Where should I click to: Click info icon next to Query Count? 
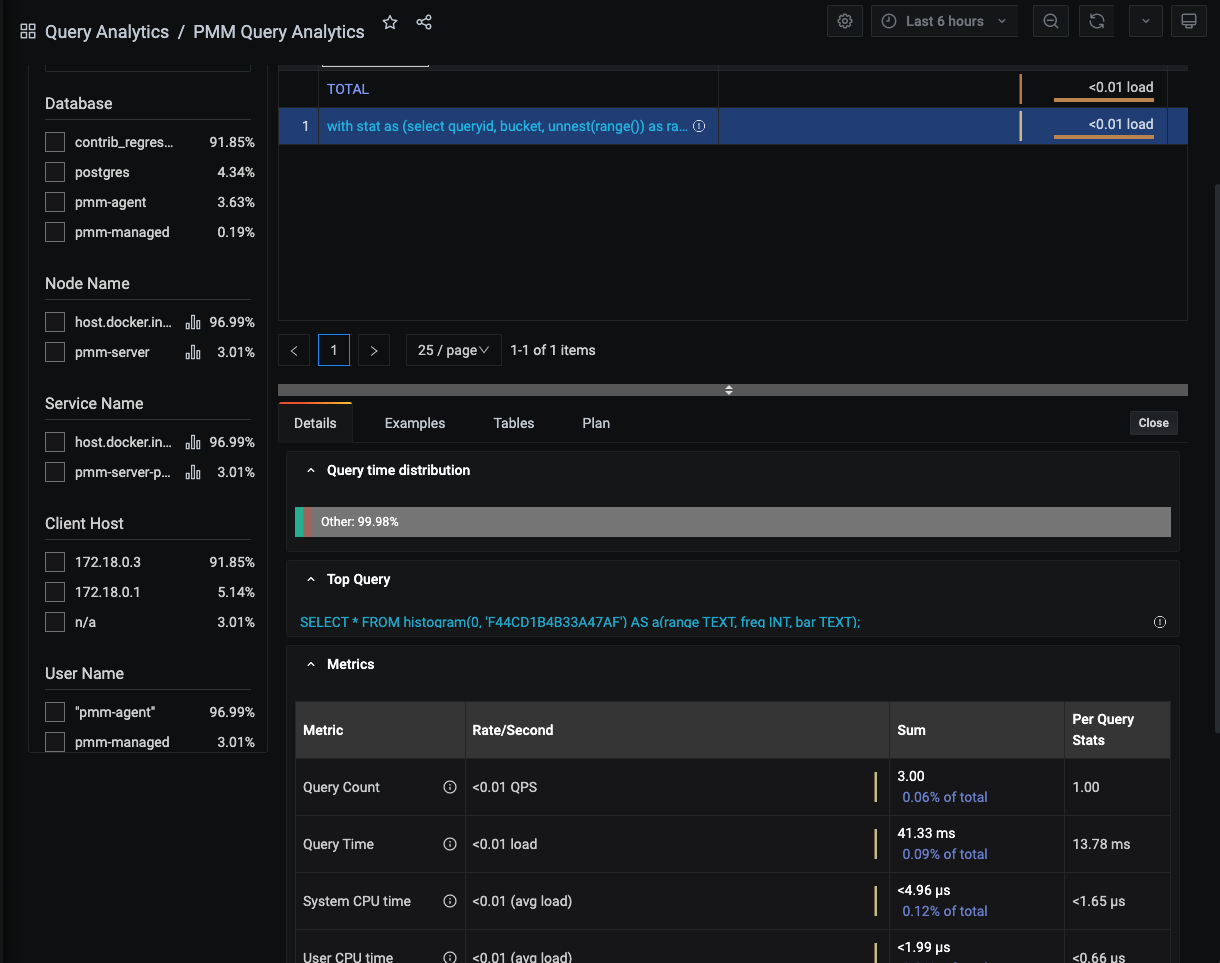pos(450,787)
